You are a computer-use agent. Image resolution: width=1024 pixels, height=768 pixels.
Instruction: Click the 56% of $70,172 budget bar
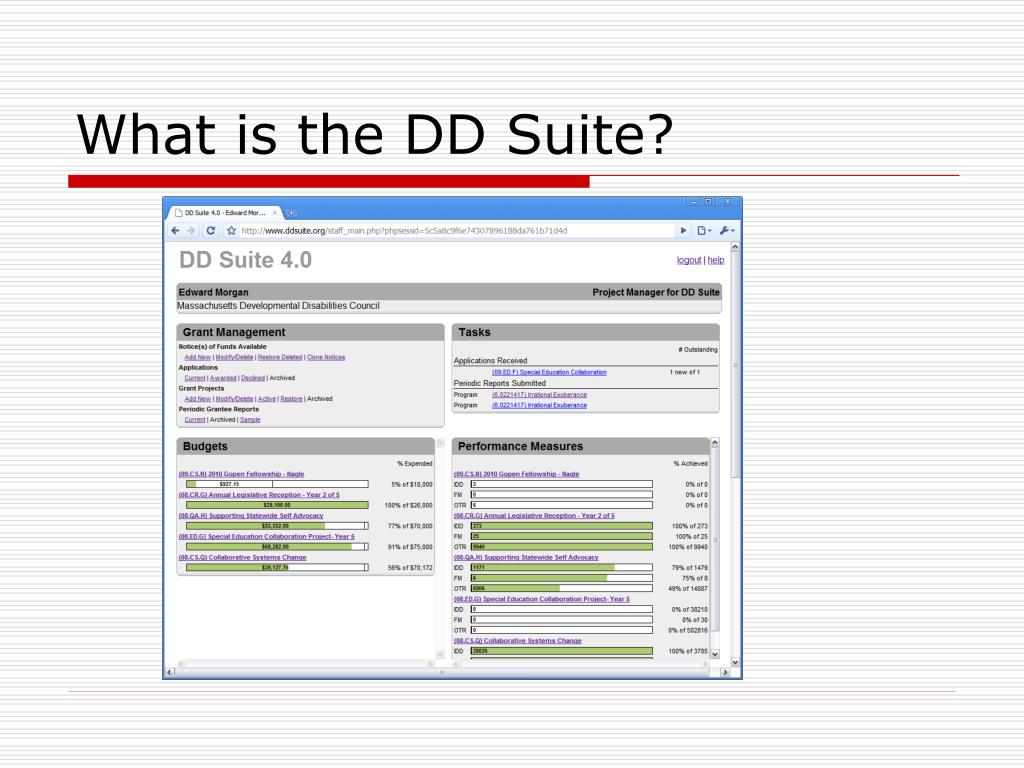277,568
